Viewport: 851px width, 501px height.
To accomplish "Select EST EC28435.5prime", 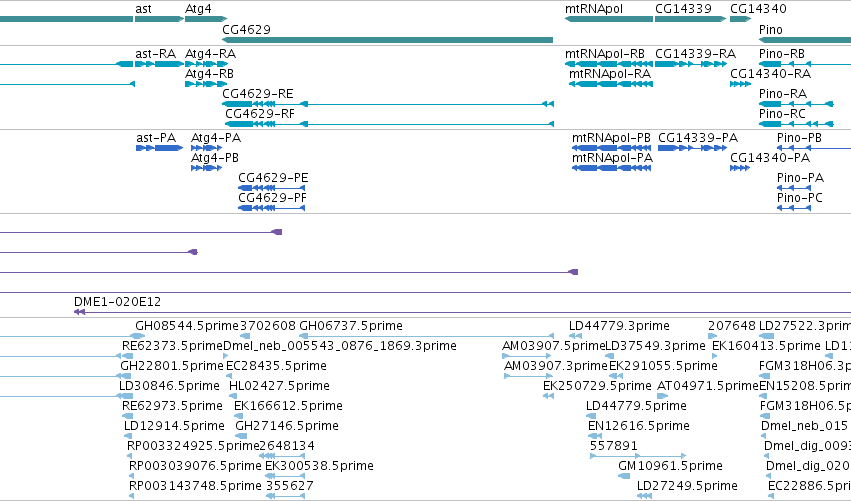I will 276,366.
